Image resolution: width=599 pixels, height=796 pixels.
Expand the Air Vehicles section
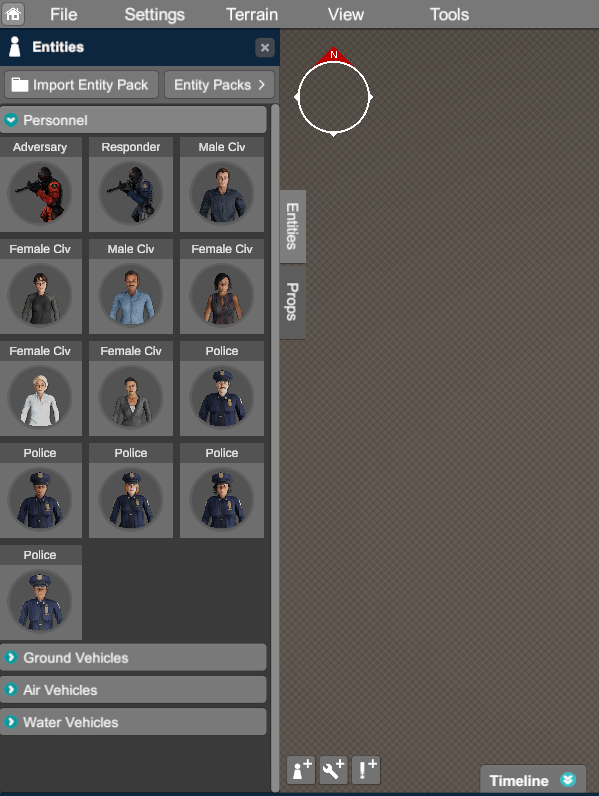133,690
